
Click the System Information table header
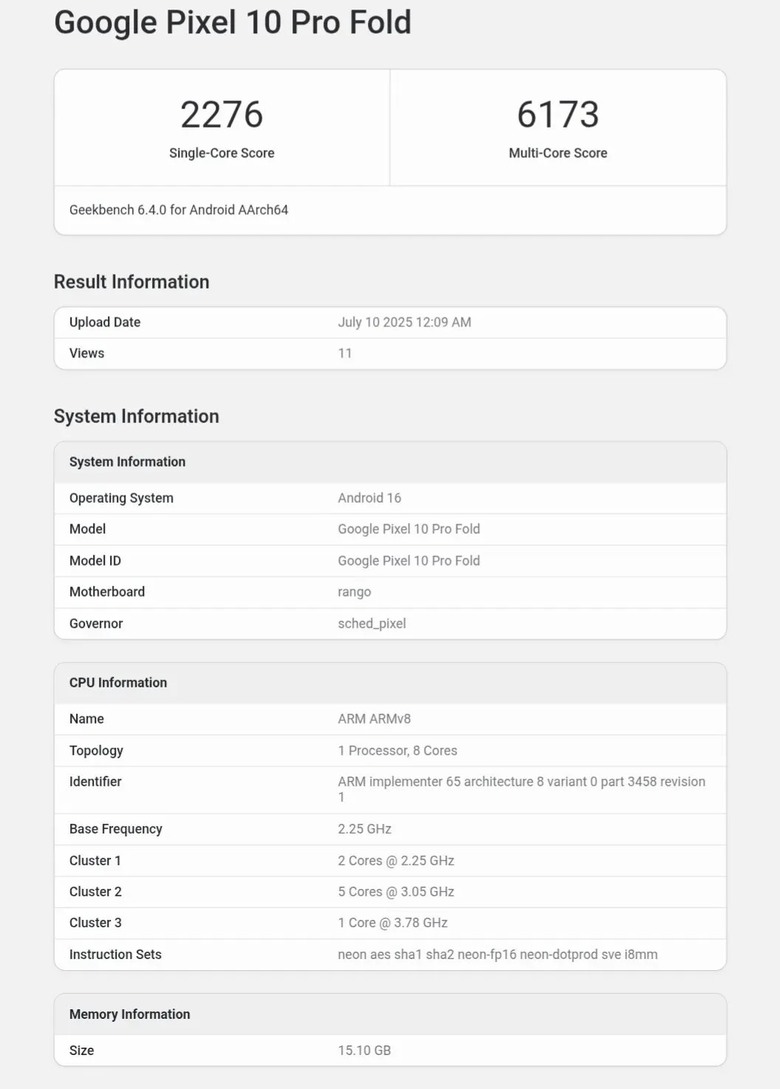(x=127, y=462)
